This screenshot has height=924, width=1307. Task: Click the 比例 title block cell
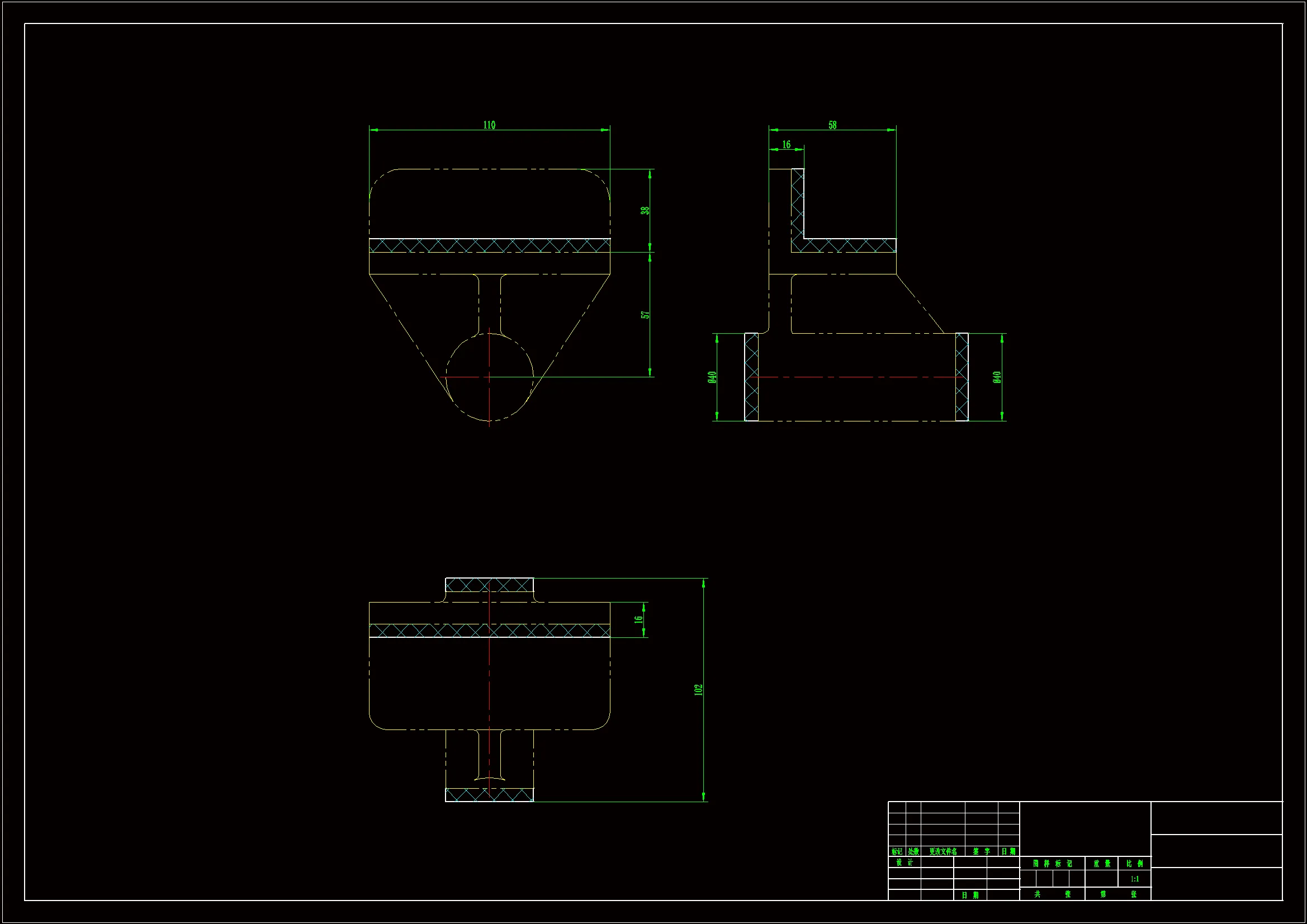click(1134, 864)
